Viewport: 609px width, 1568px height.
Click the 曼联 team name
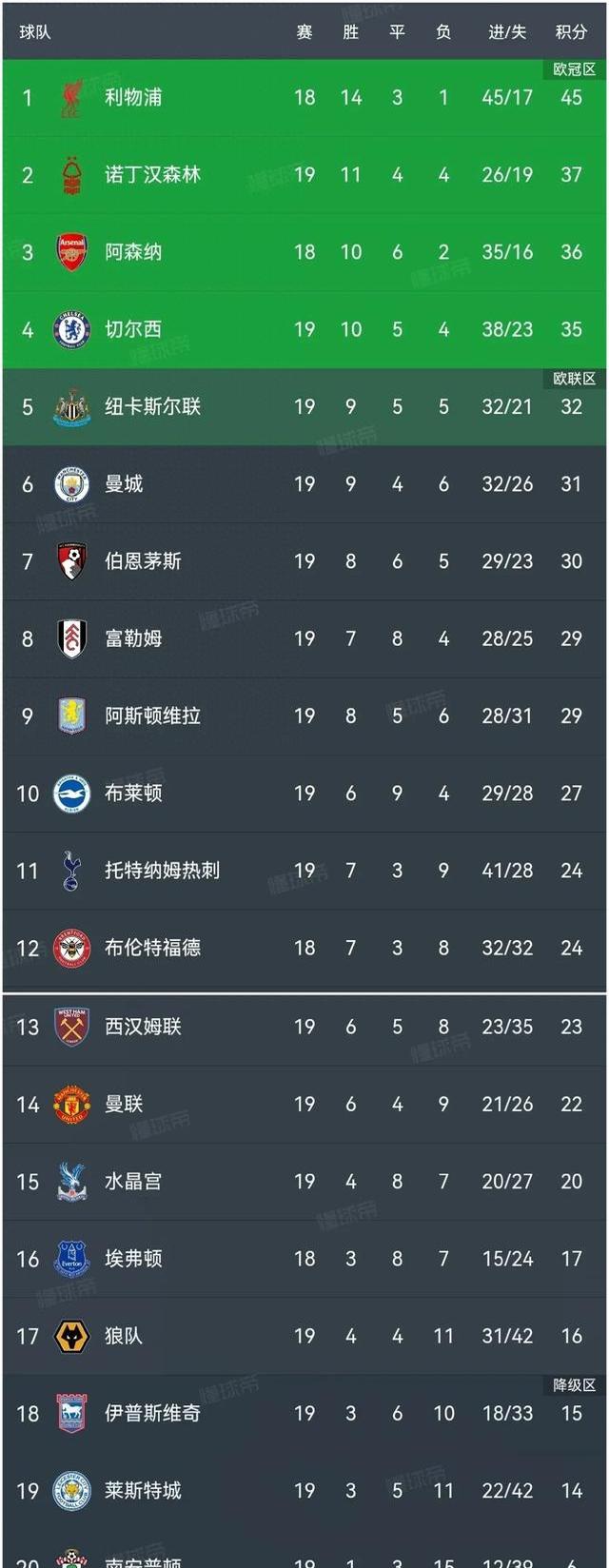124,1104
